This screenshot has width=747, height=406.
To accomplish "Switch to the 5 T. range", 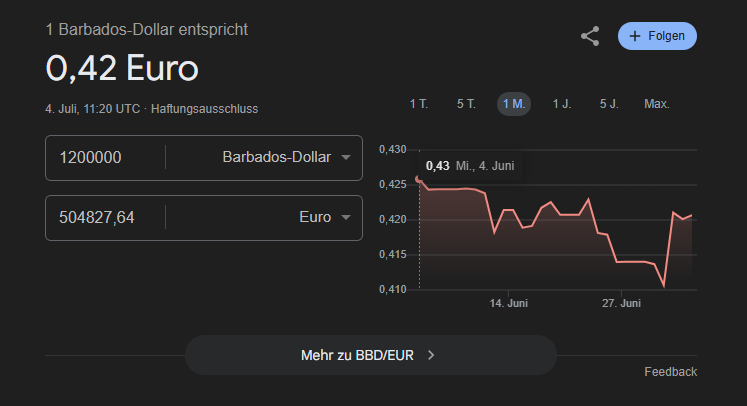I will coord(467,104).
